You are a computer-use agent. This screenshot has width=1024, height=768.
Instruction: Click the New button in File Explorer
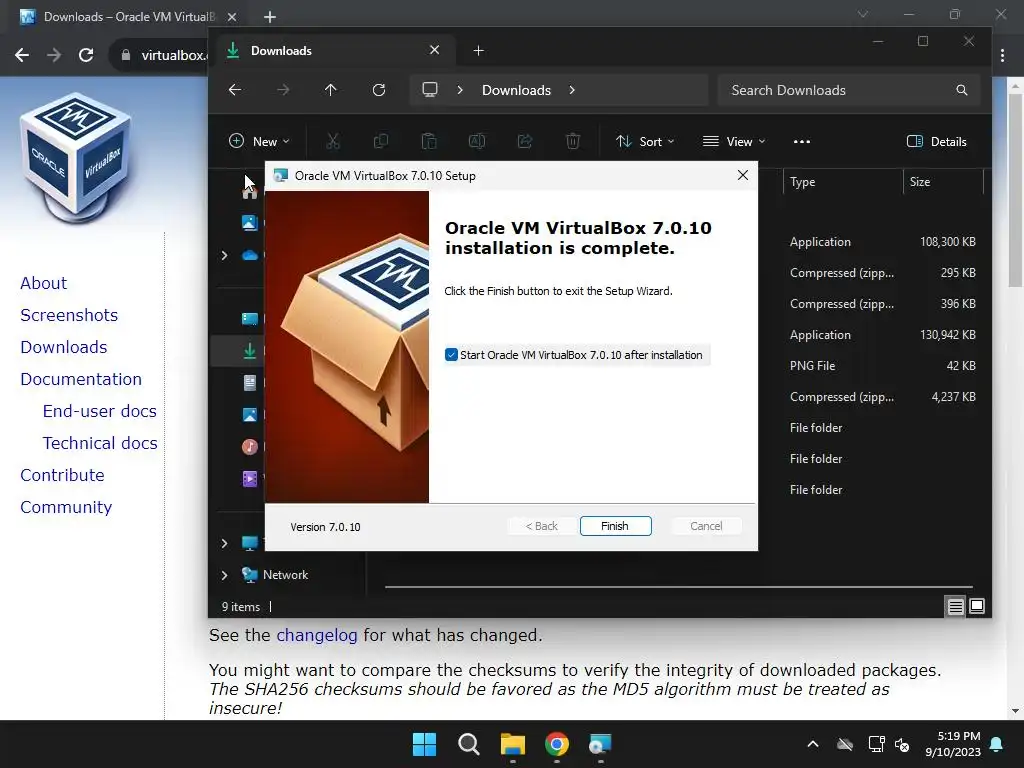(x=259, y=141)
